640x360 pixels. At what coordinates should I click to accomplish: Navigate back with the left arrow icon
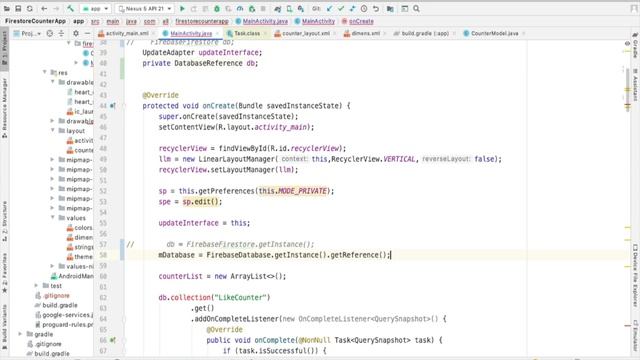(x=44, y=9)
